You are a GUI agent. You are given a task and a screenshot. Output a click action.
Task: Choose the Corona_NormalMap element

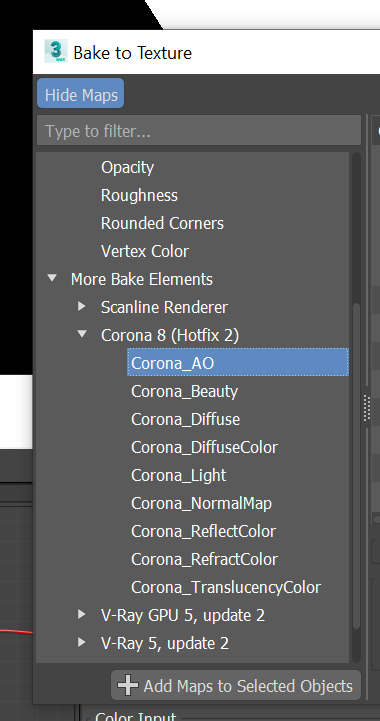click(x=202, y=504)
